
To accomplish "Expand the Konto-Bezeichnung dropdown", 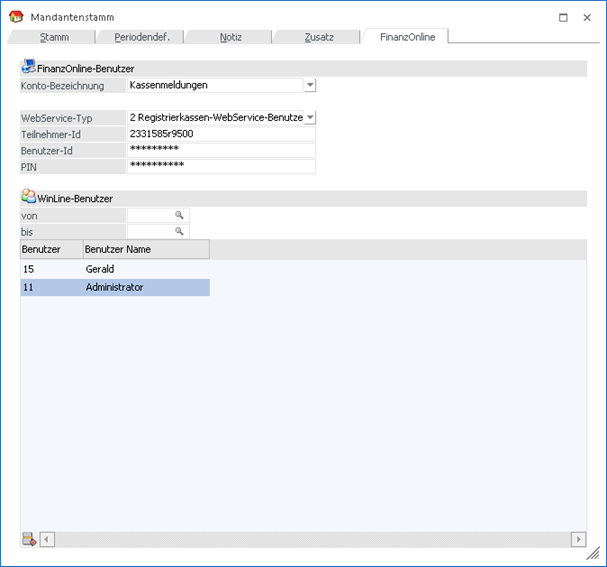I will pyautogui.click(x=309, y=86).
